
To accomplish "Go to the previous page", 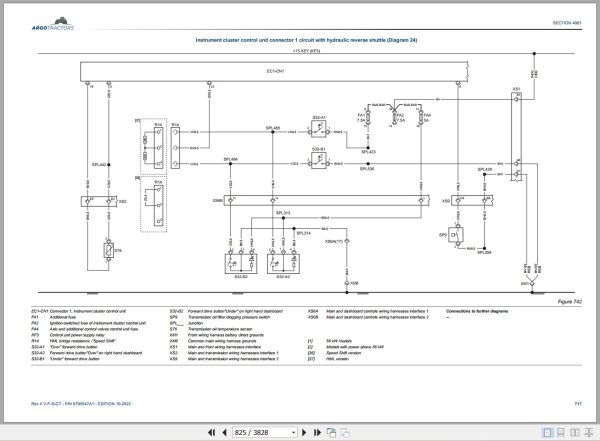I will click(225, 433).
